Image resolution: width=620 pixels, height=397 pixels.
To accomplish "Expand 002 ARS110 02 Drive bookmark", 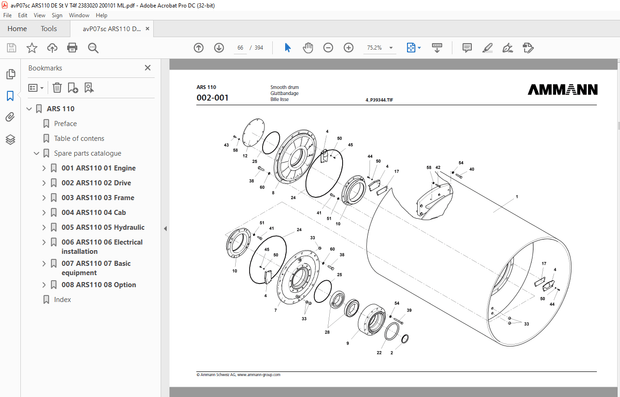I will [44, 183].
